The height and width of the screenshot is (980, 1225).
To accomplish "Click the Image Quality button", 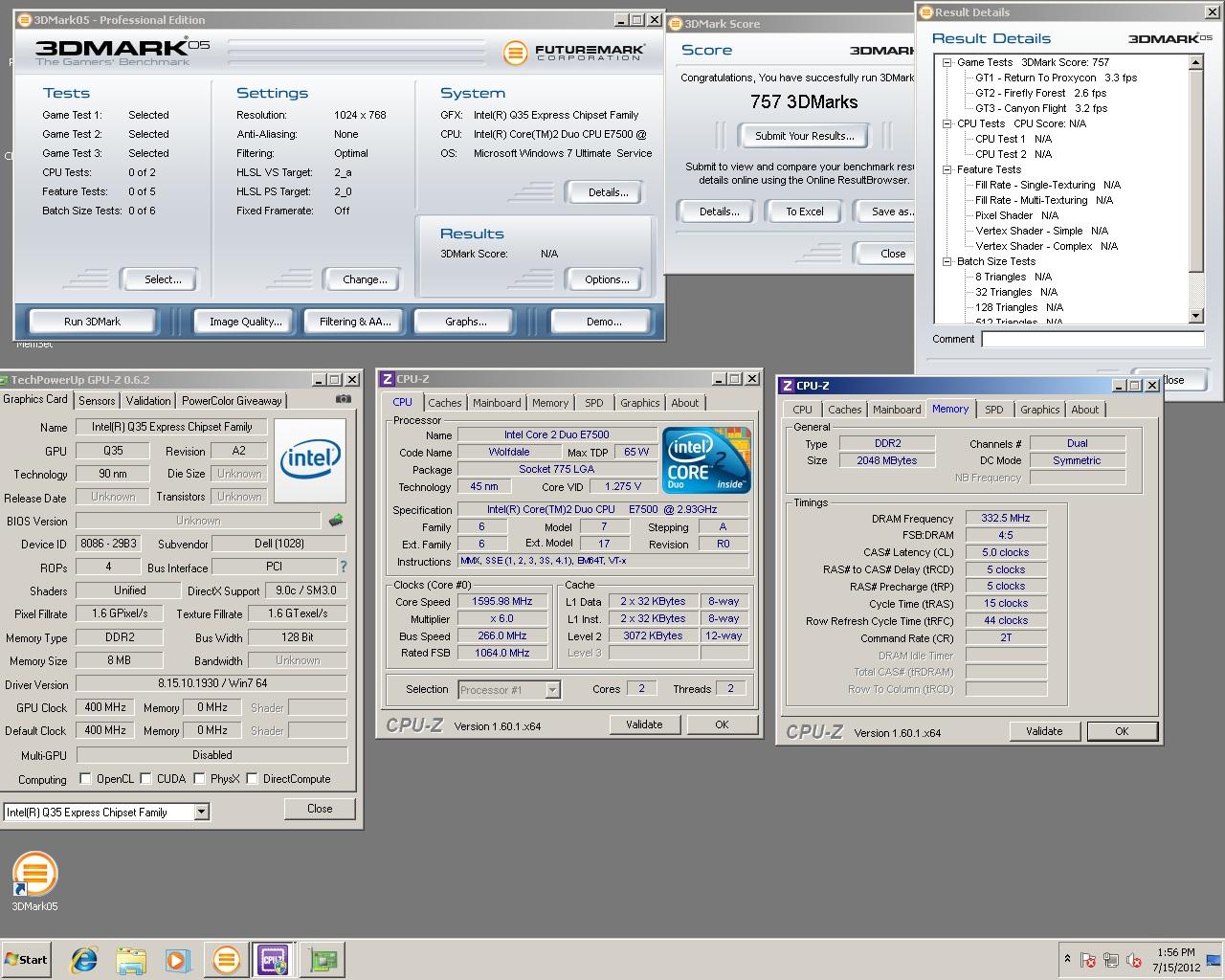I will tap(246, 322).
